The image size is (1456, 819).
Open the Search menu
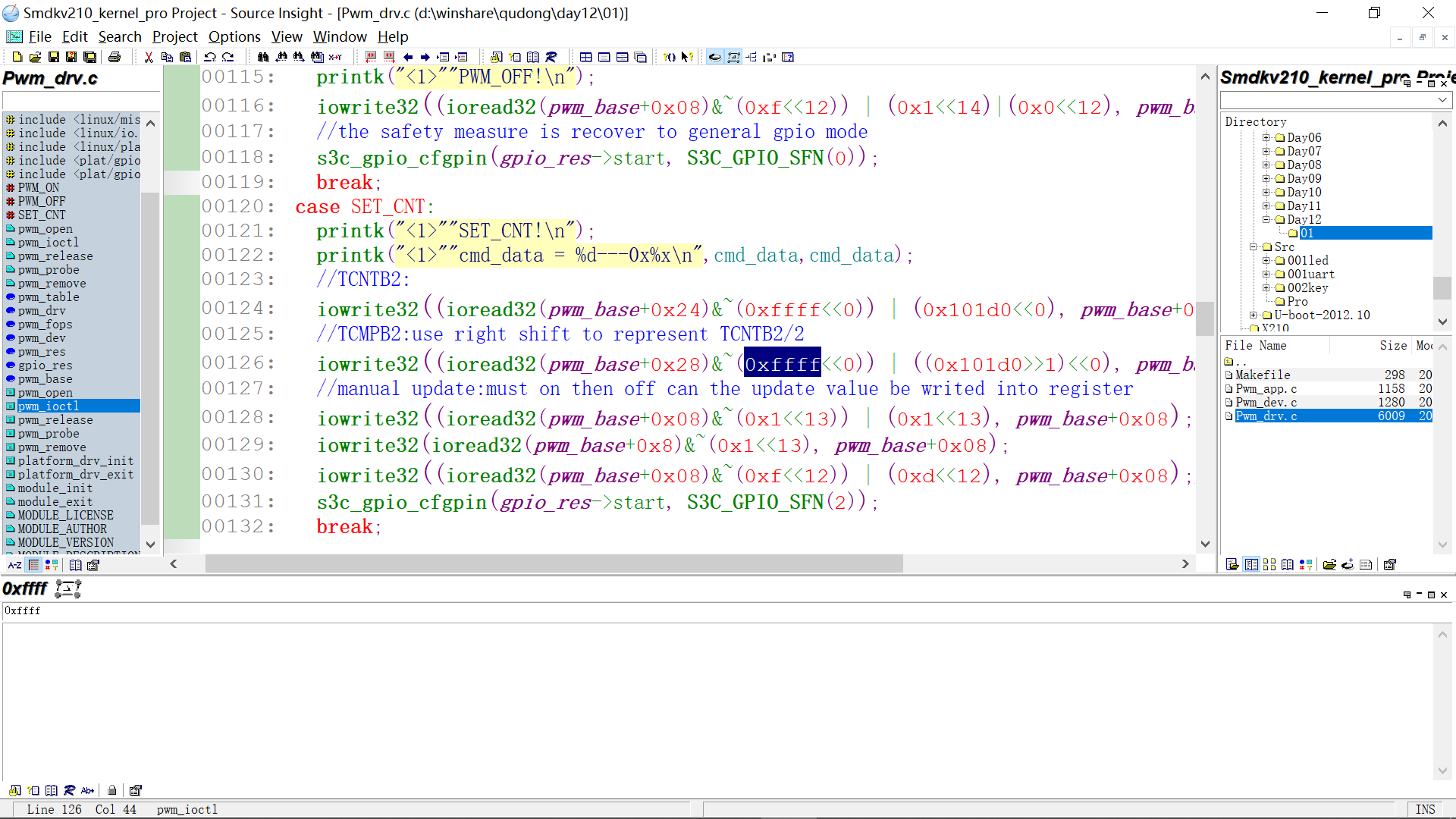(x=120, y=36)
